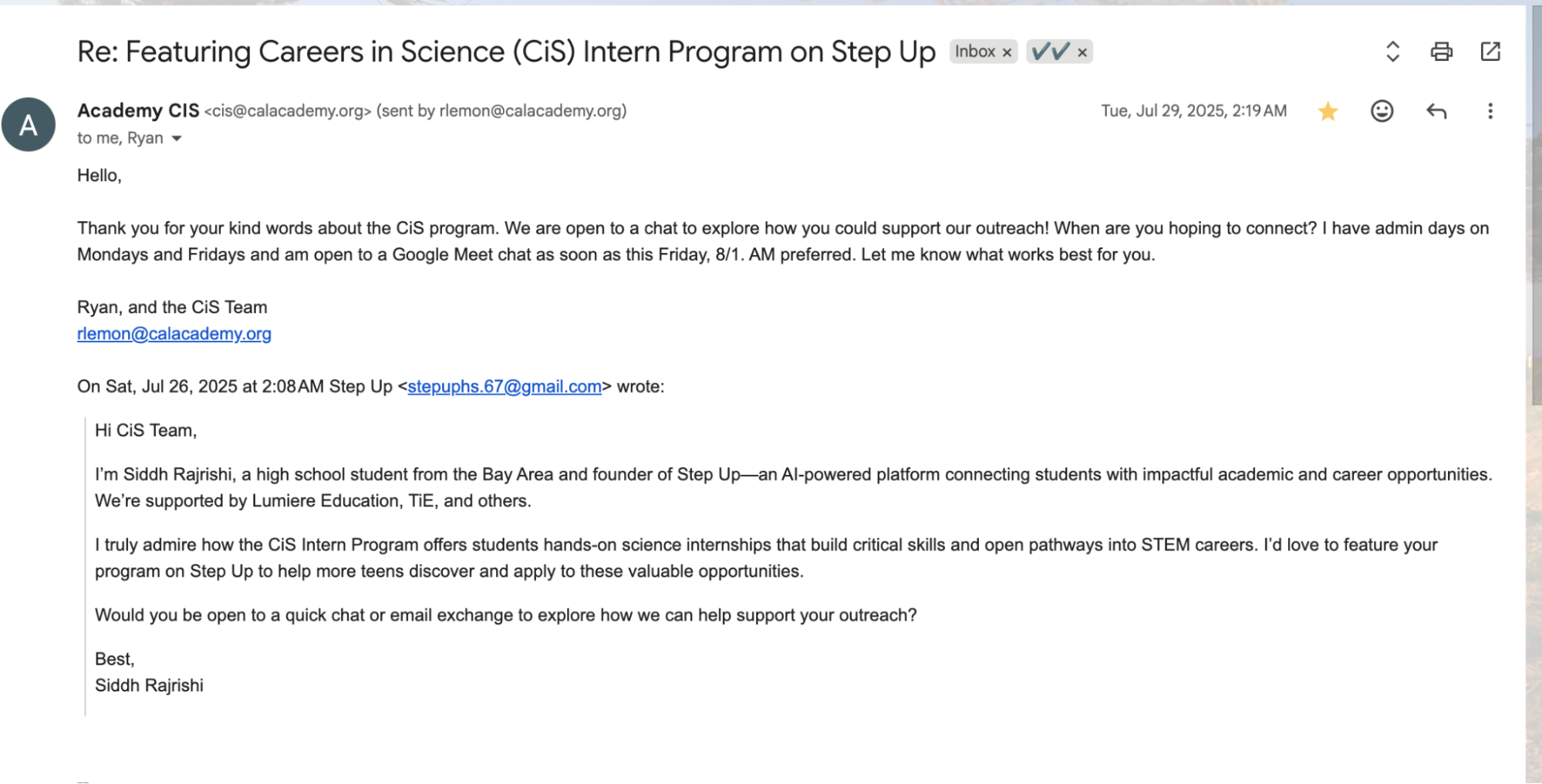Remove the double checkmark label

tap(1082, 52)
